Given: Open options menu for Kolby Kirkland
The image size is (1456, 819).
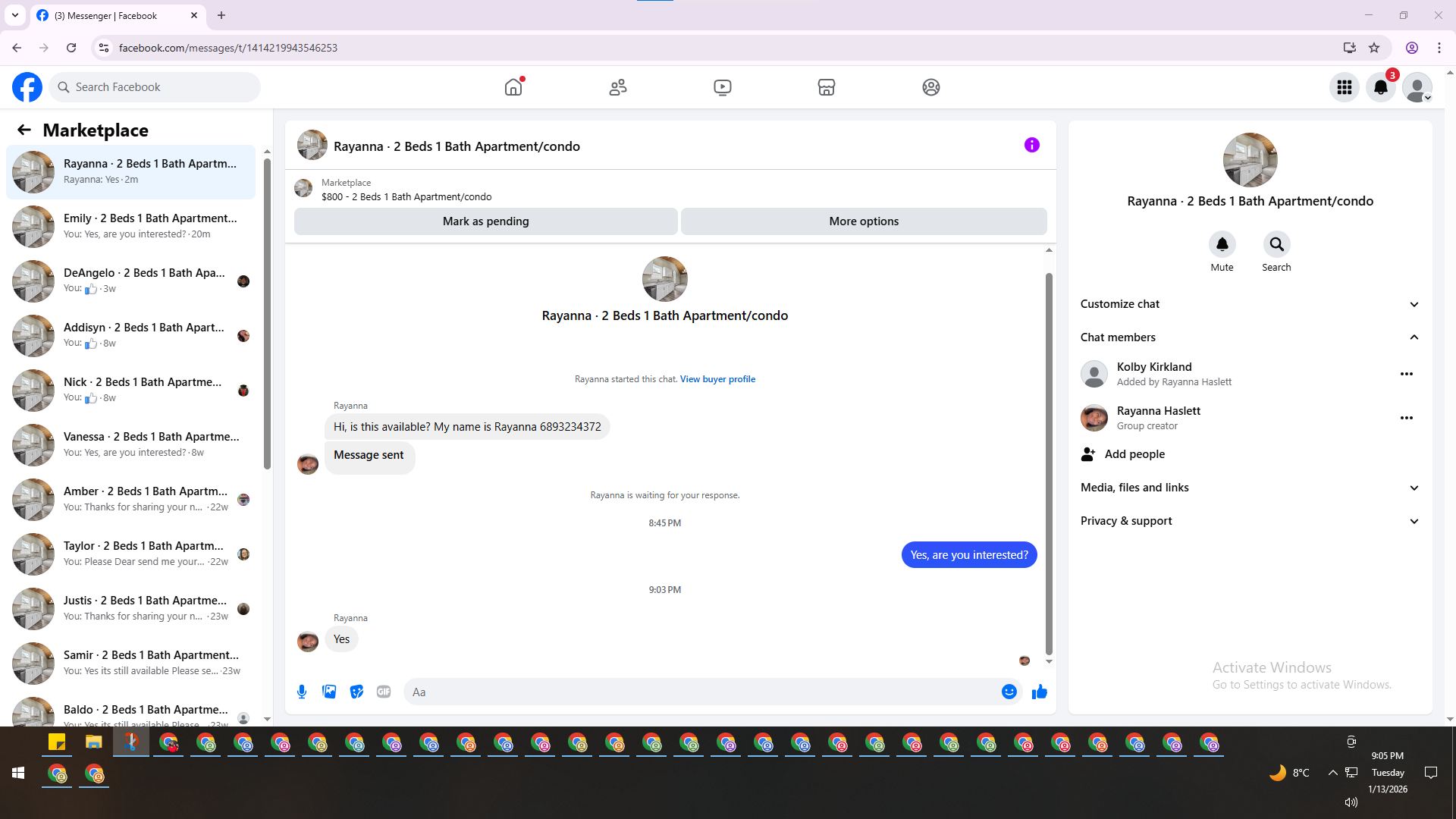Looking at the screenshot, I should tap(1406, 374).
